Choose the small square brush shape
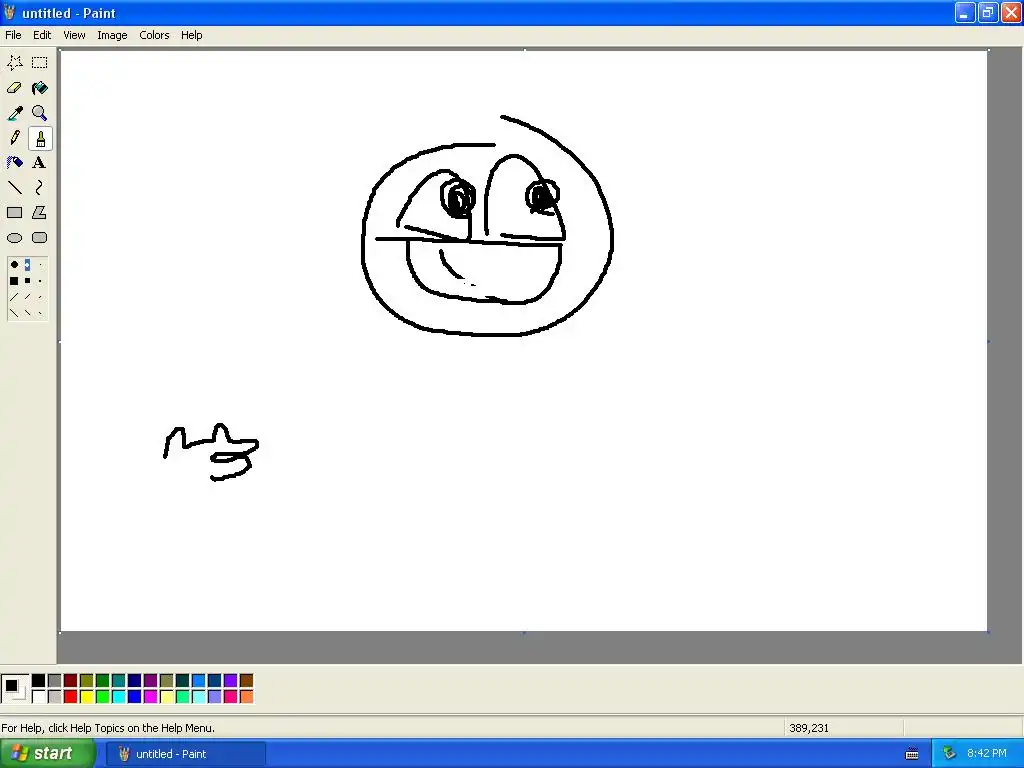Screen dimensions: 1024x768 click(x=40, y=281)
